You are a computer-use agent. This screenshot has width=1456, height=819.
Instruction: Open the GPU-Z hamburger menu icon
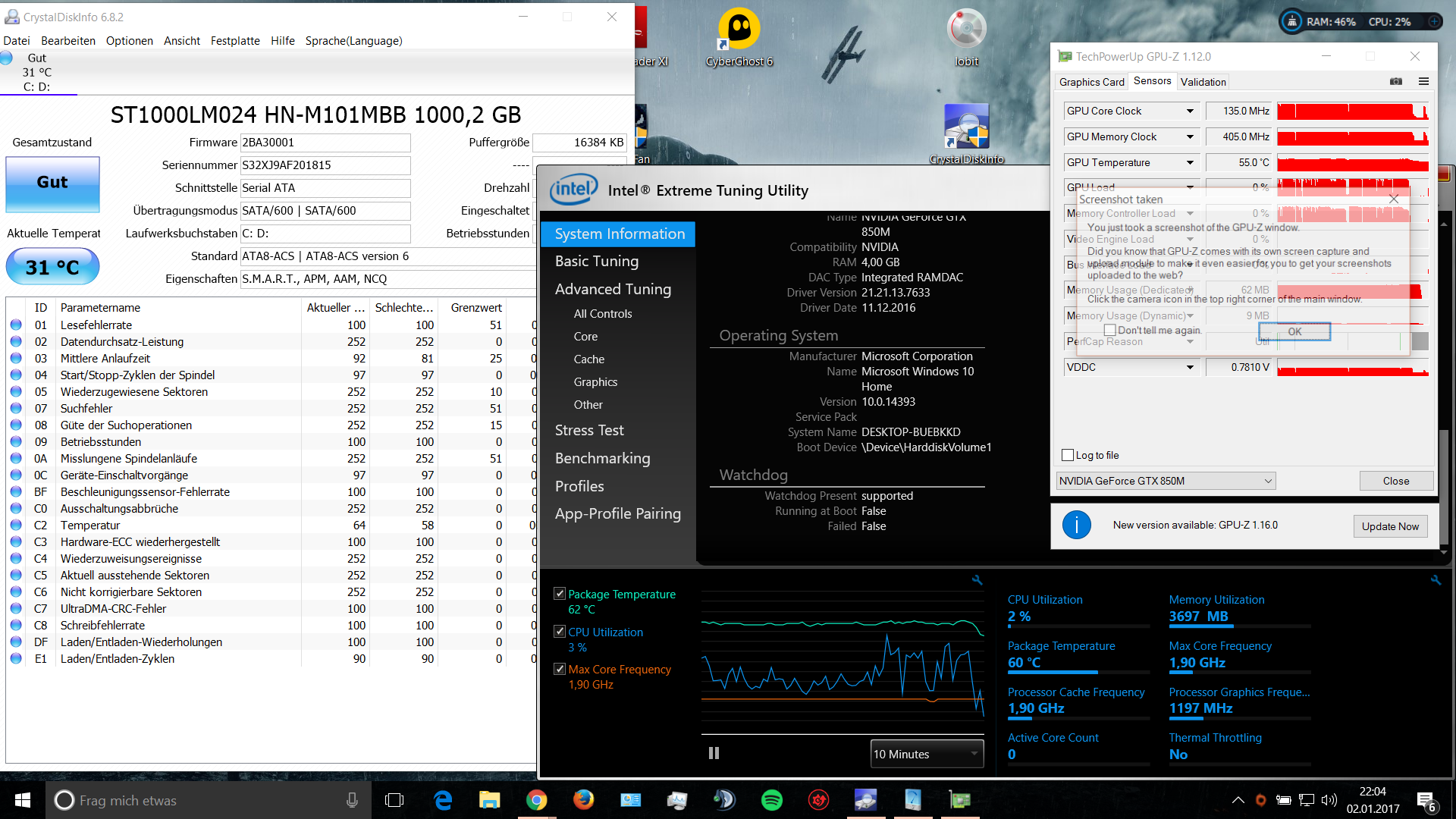pos(1423,81)
